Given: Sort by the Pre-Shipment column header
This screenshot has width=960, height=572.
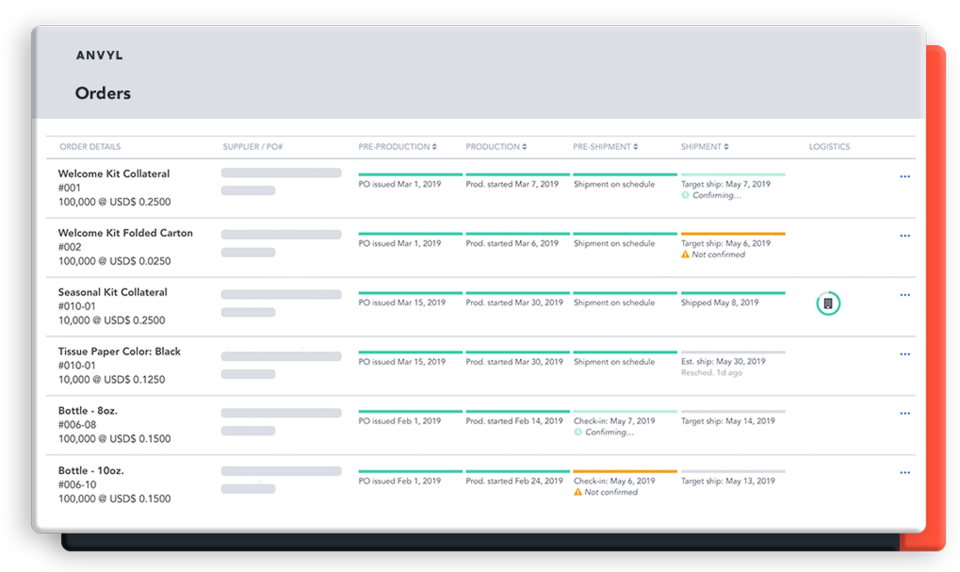Looking at the screenshot, I should point(606,147).
